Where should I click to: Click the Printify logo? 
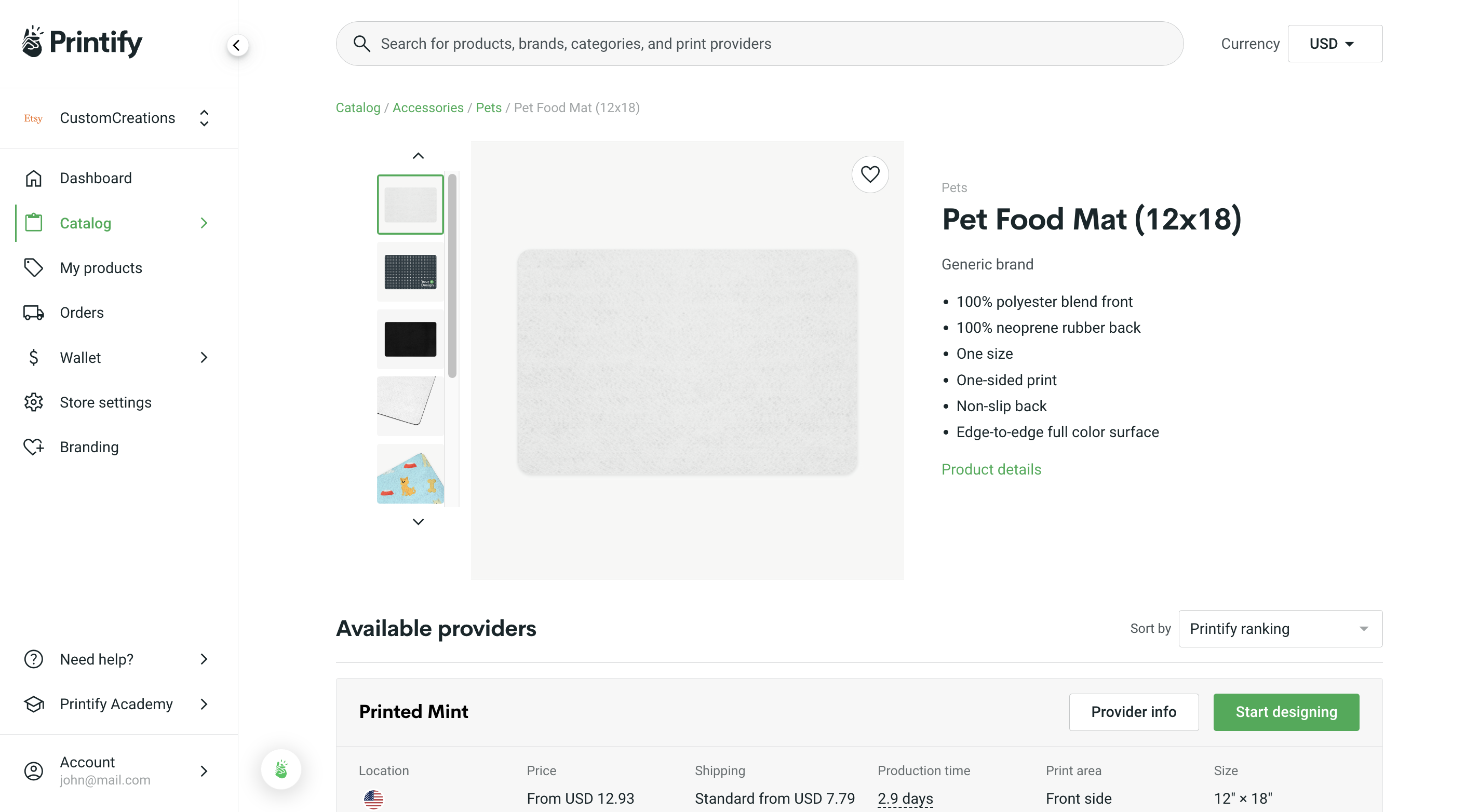(82, 42)
